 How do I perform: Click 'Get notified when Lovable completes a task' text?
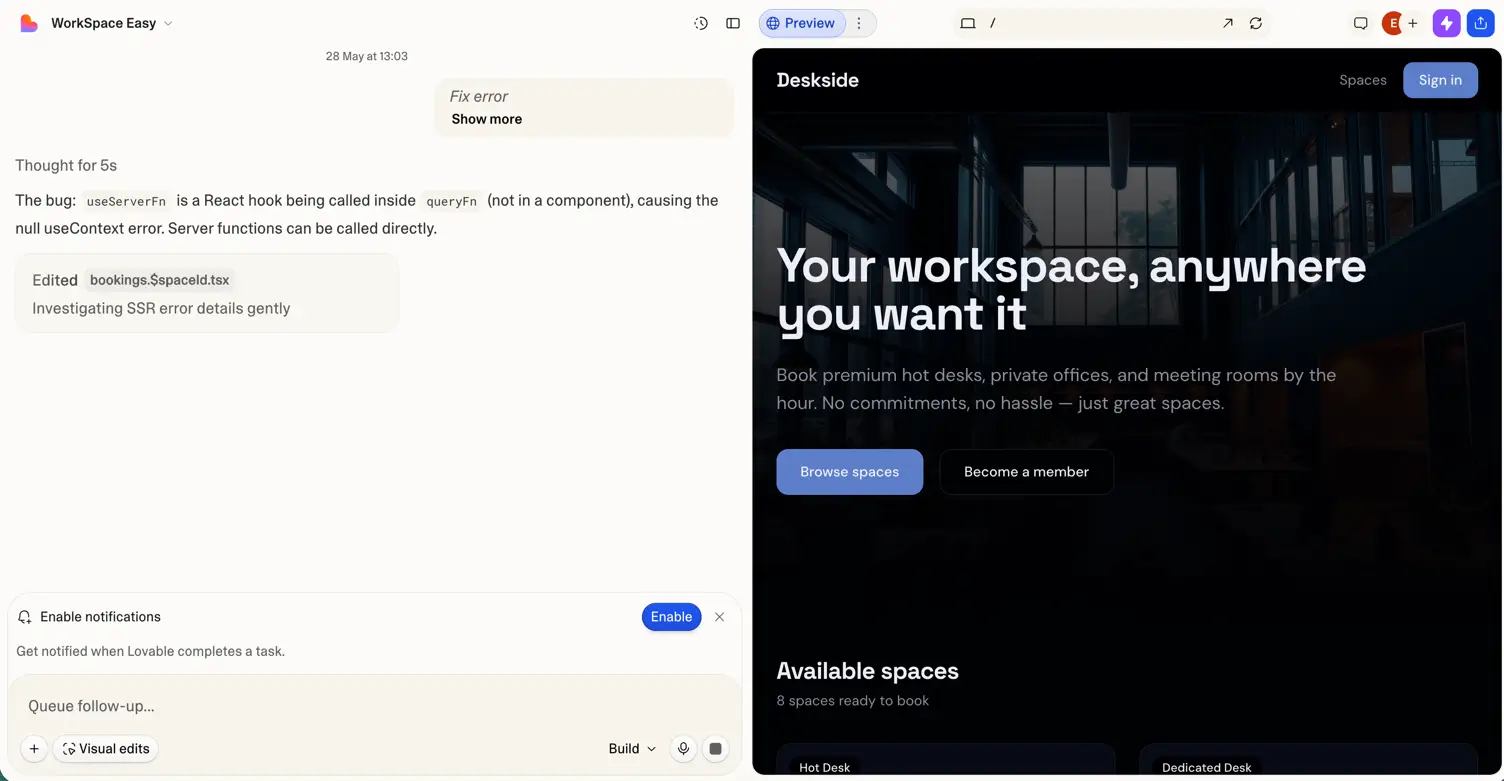coord(151,651)
